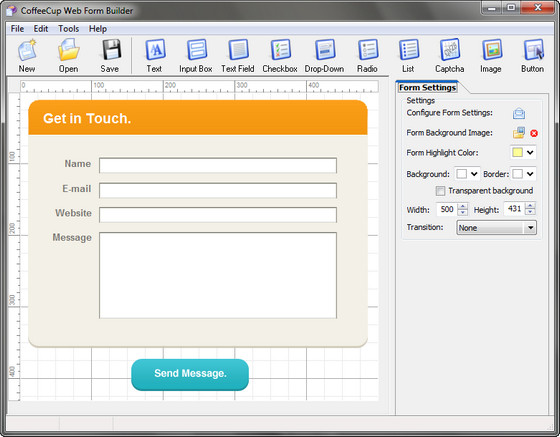This screenshot has height=437, width=560.
Task: Click the Message text area on form
Action: pos(218,275)
